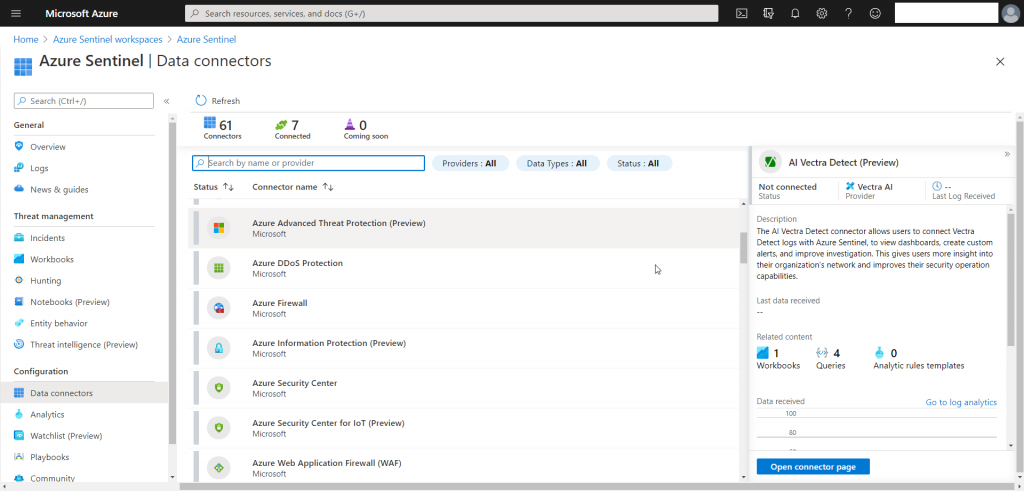Go to Home breadcrumb

(x=25, y=39)
